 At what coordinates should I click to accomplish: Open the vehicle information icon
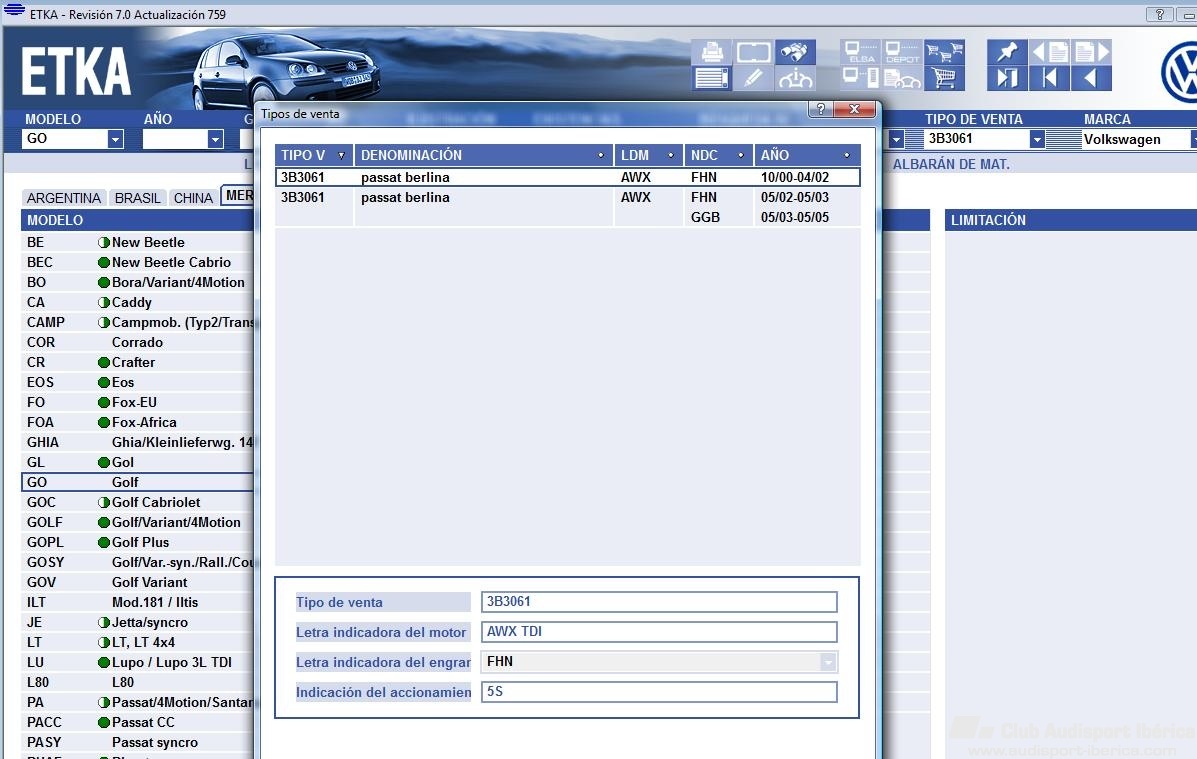click(795, 79)
